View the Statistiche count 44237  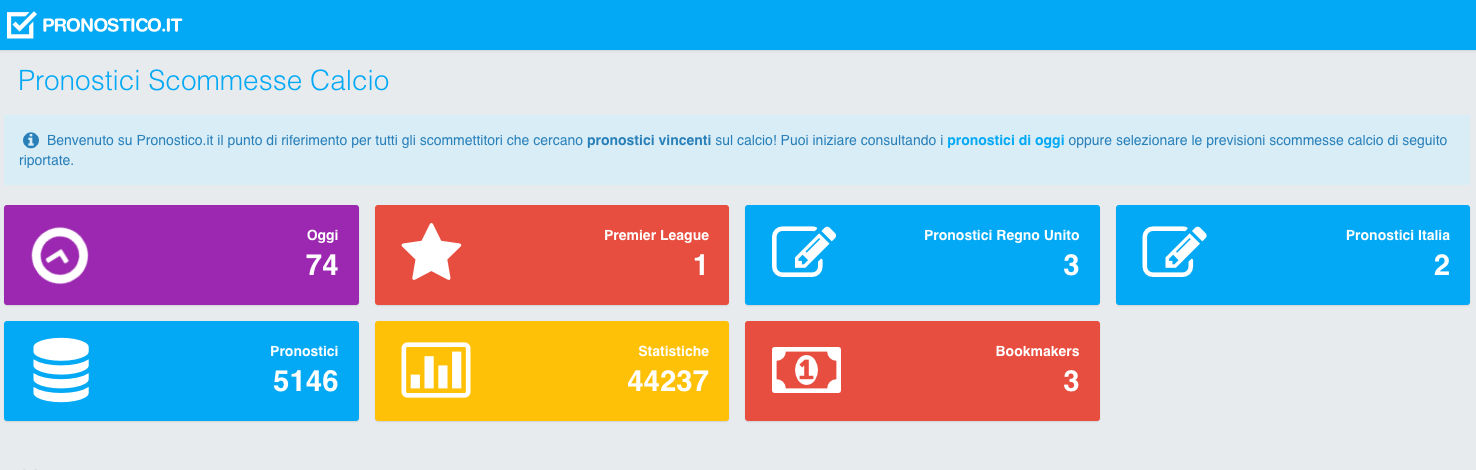[x=668, y=381]
